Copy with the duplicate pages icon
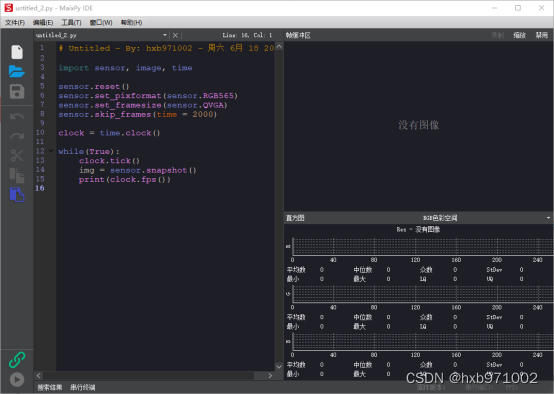The width and height of the screenshot is (554, 394). (x=17, y=175)
